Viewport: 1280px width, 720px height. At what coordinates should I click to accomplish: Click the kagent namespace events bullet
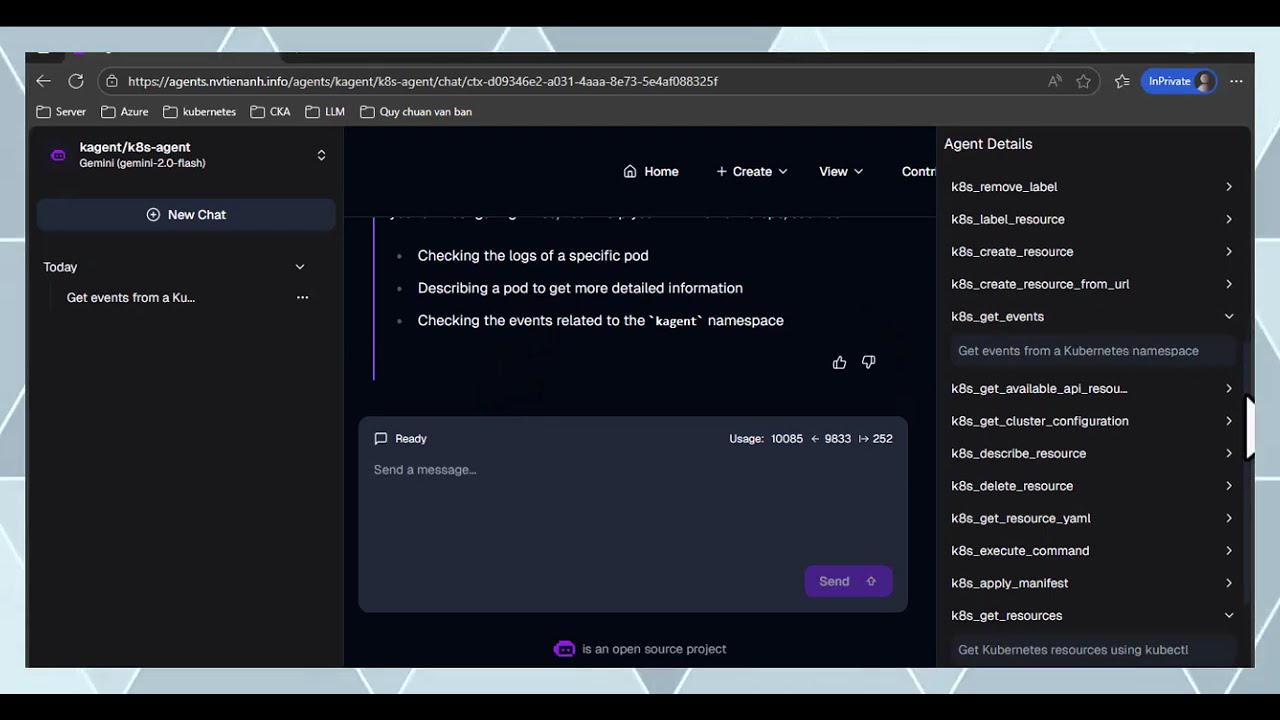click(600, 321)
